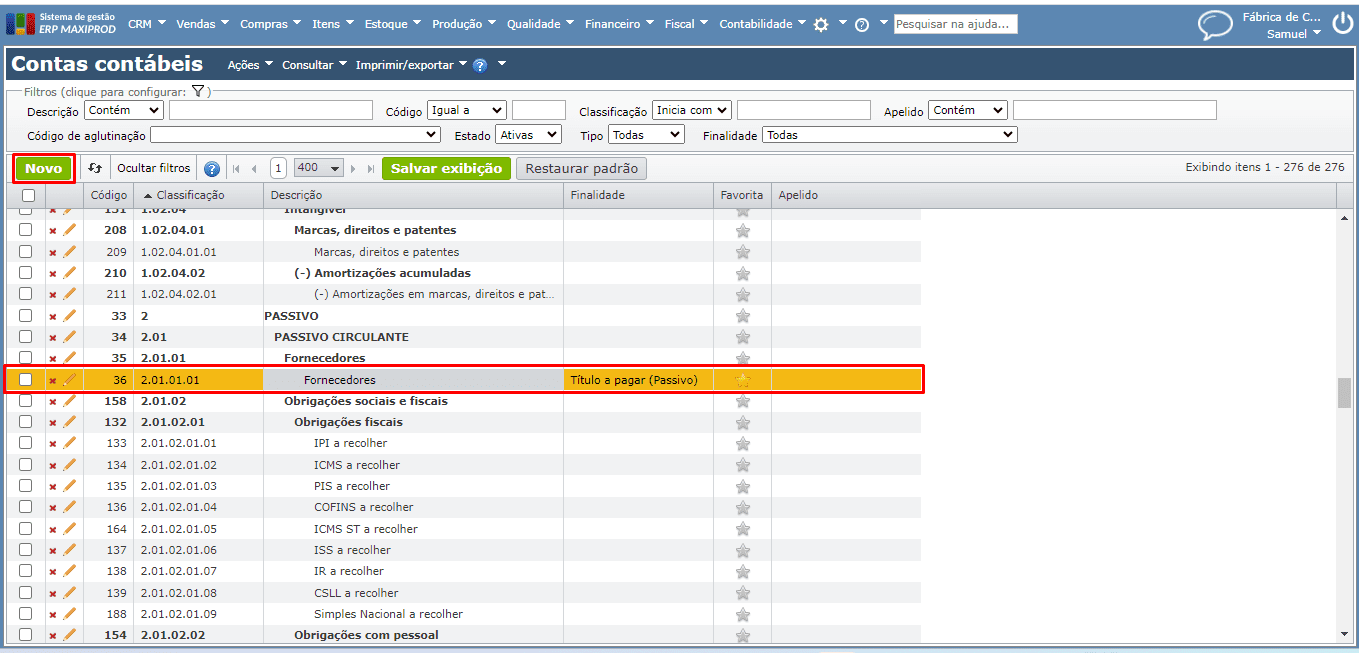Check the box for ICMS a recolher row
This screenshot has height=653, width=1359.
click(x=26, y=465)
